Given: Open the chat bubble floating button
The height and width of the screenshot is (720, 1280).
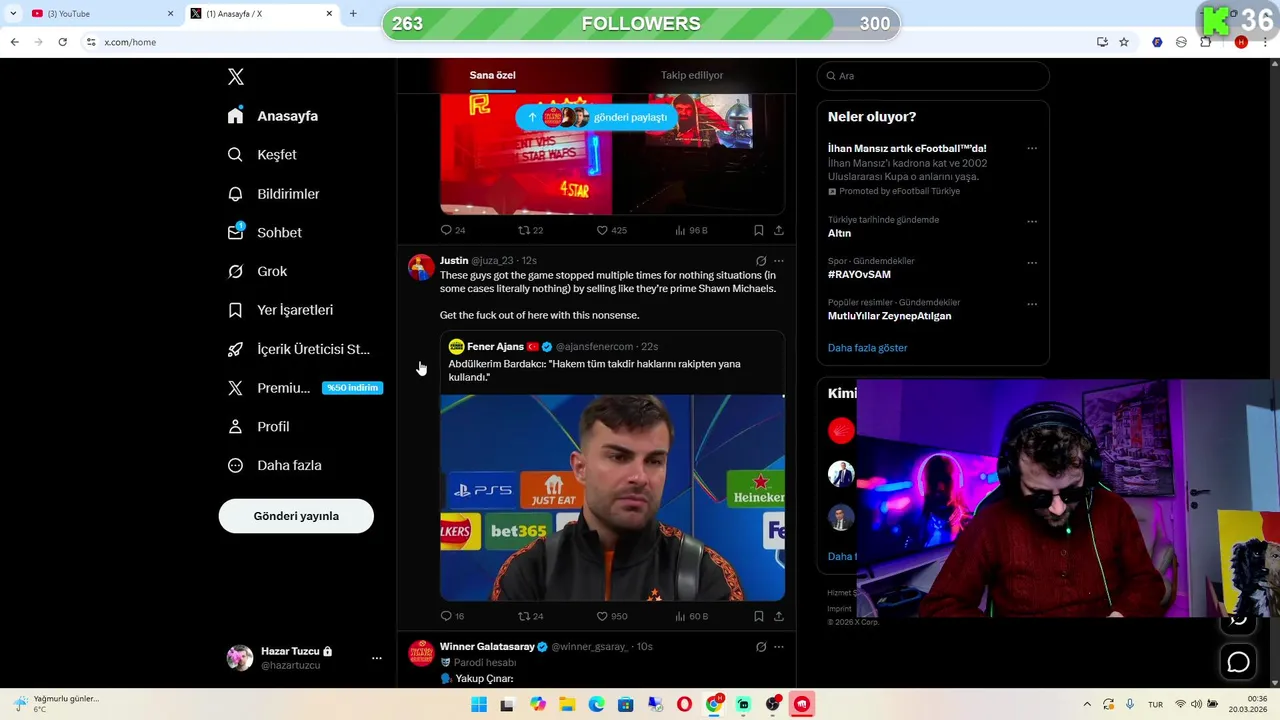Looking at the screenshot, I should 1238,662.
